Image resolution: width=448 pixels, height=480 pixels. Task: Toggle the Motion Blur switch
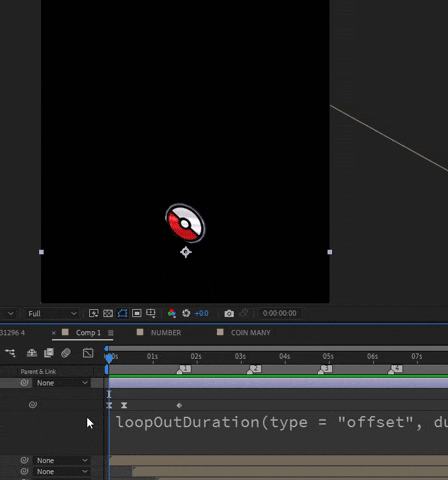(66, 353)
